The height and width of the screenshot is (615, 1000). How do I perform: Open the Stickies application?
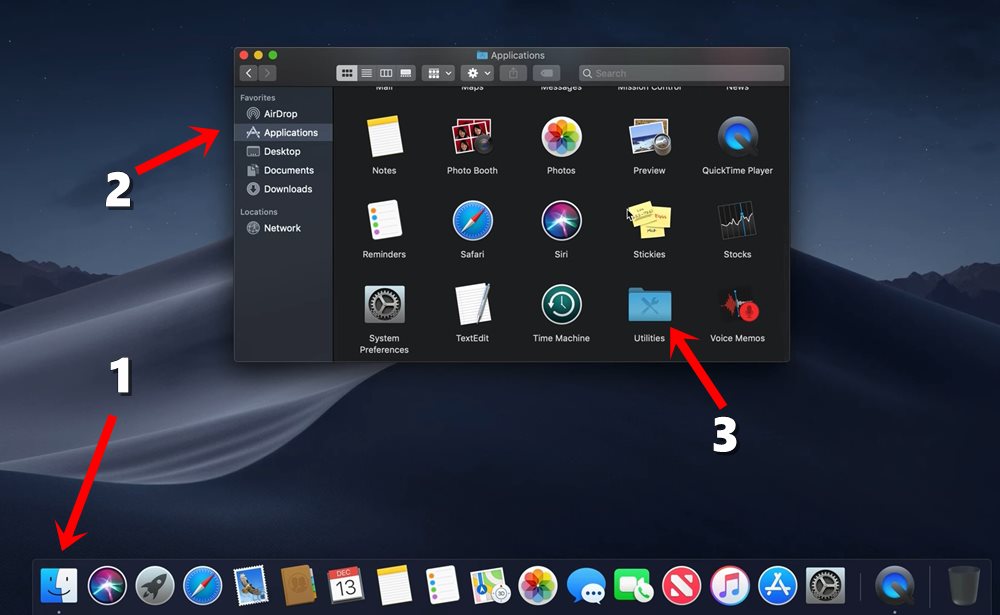(649, 220)
